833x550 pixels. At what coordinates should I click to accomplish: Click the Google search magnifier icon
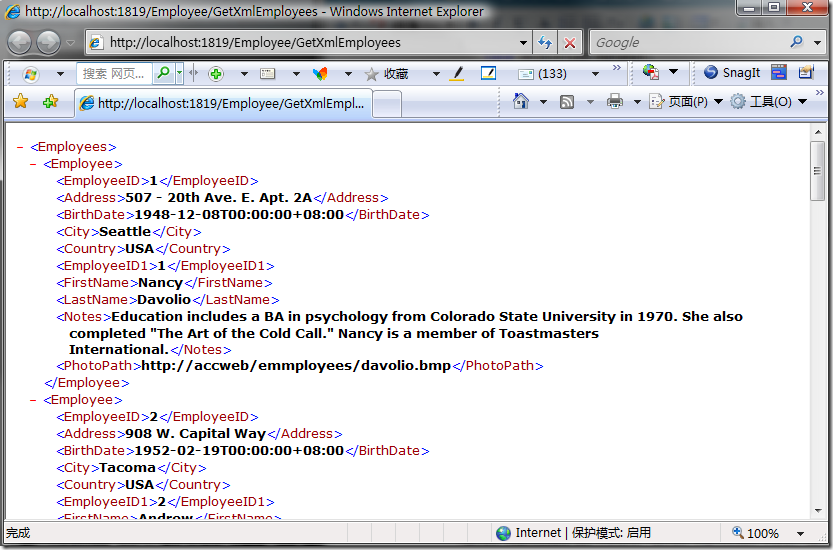click(x=796, y=42)
